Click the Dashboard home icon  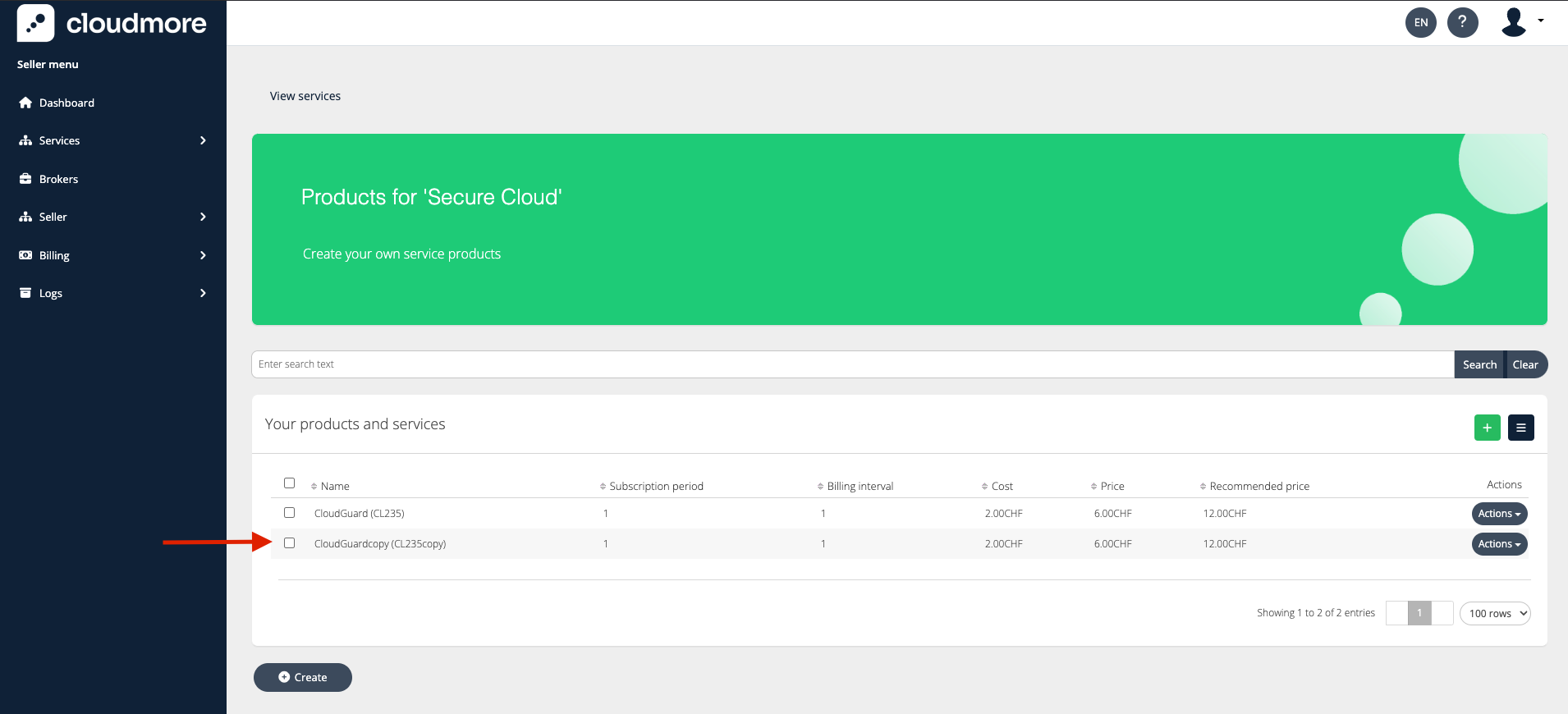[x=25, y=103]
